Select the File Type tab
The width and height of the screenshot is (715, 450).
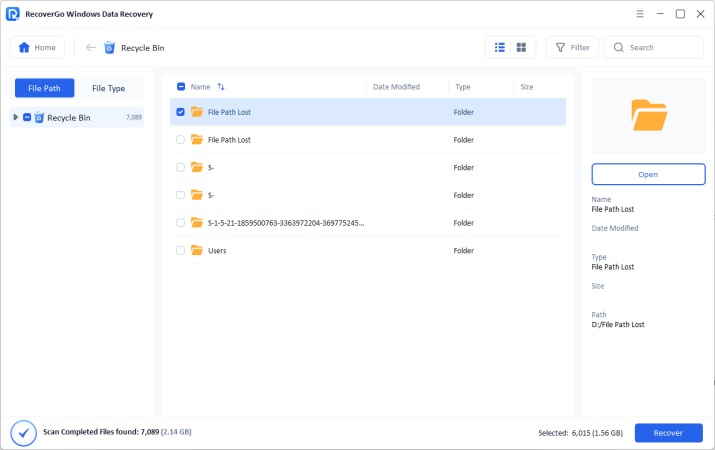(109, 88)
